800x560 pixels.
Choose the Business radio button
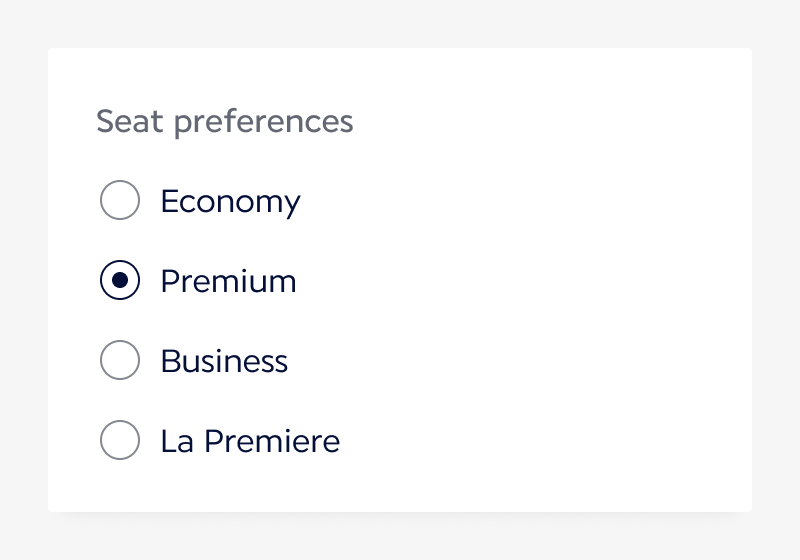120,361
